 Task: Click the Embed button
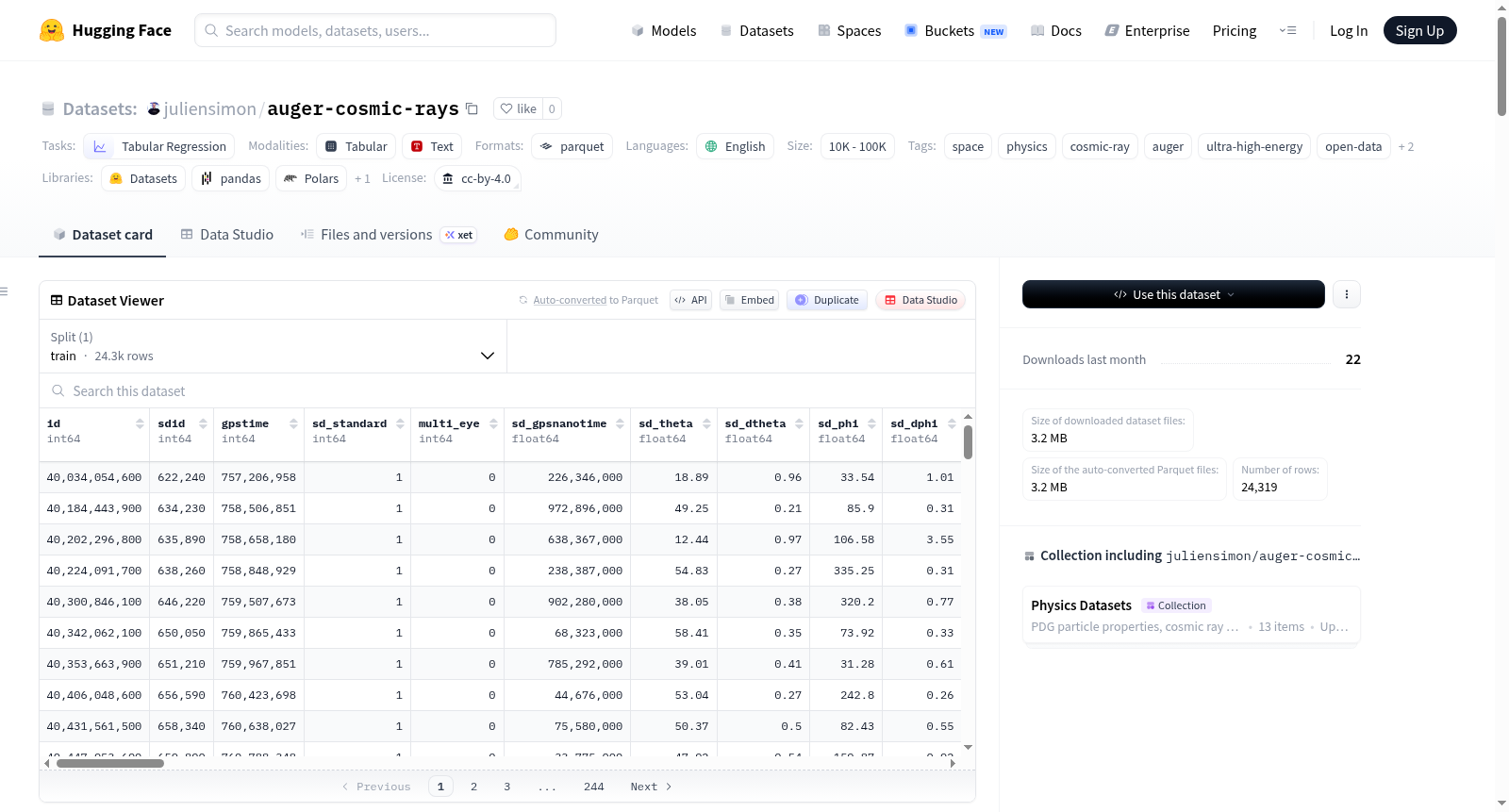click(x=749, y=300)
